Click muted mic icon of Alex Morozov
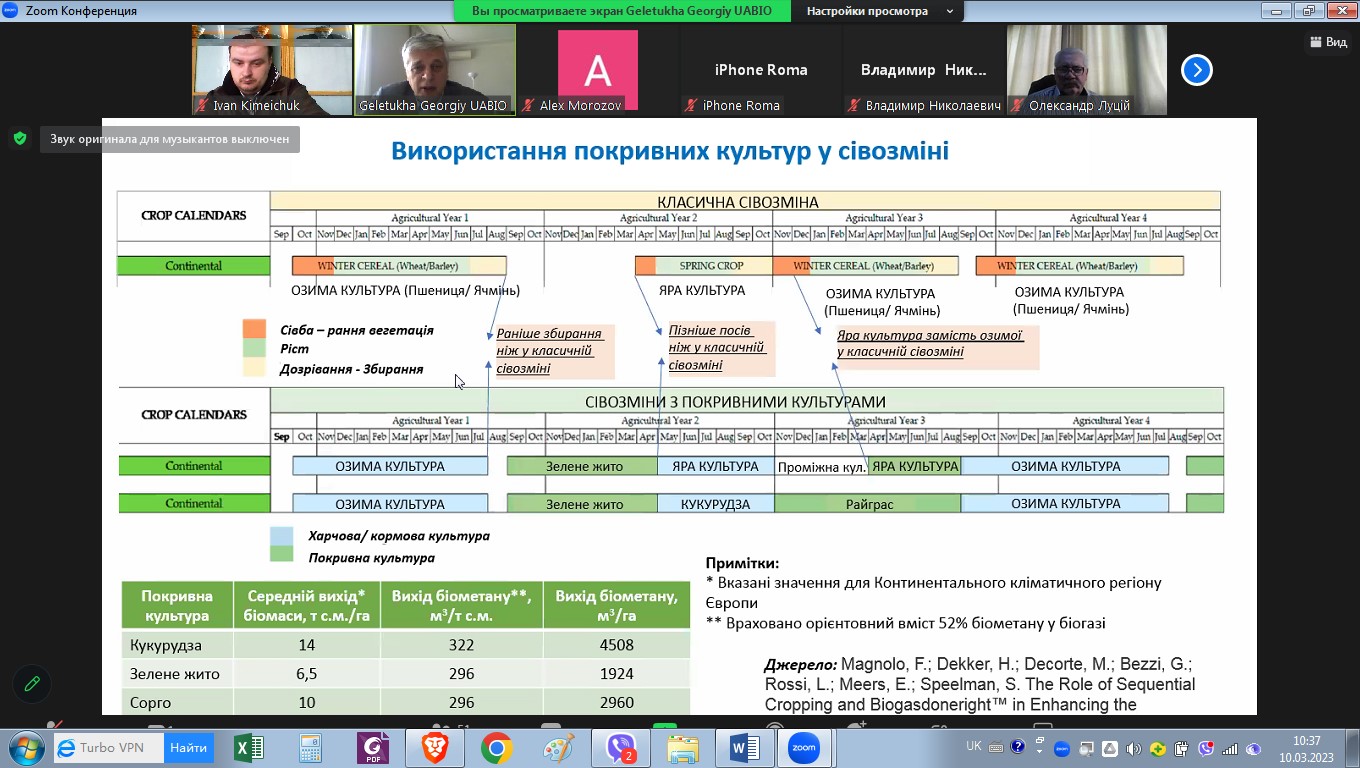 point(529,105)
